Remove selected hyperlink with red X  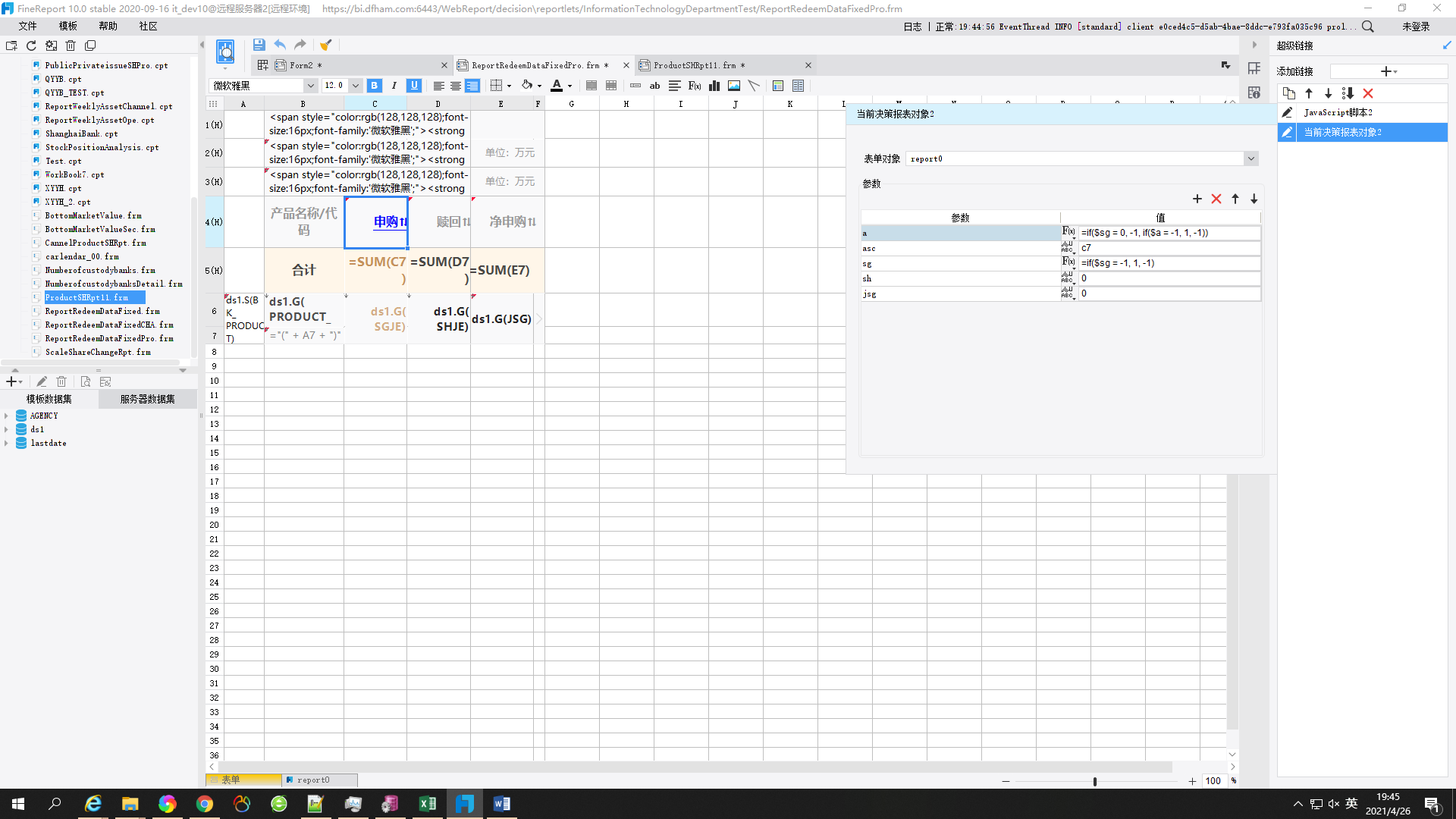click(1368, 93)
